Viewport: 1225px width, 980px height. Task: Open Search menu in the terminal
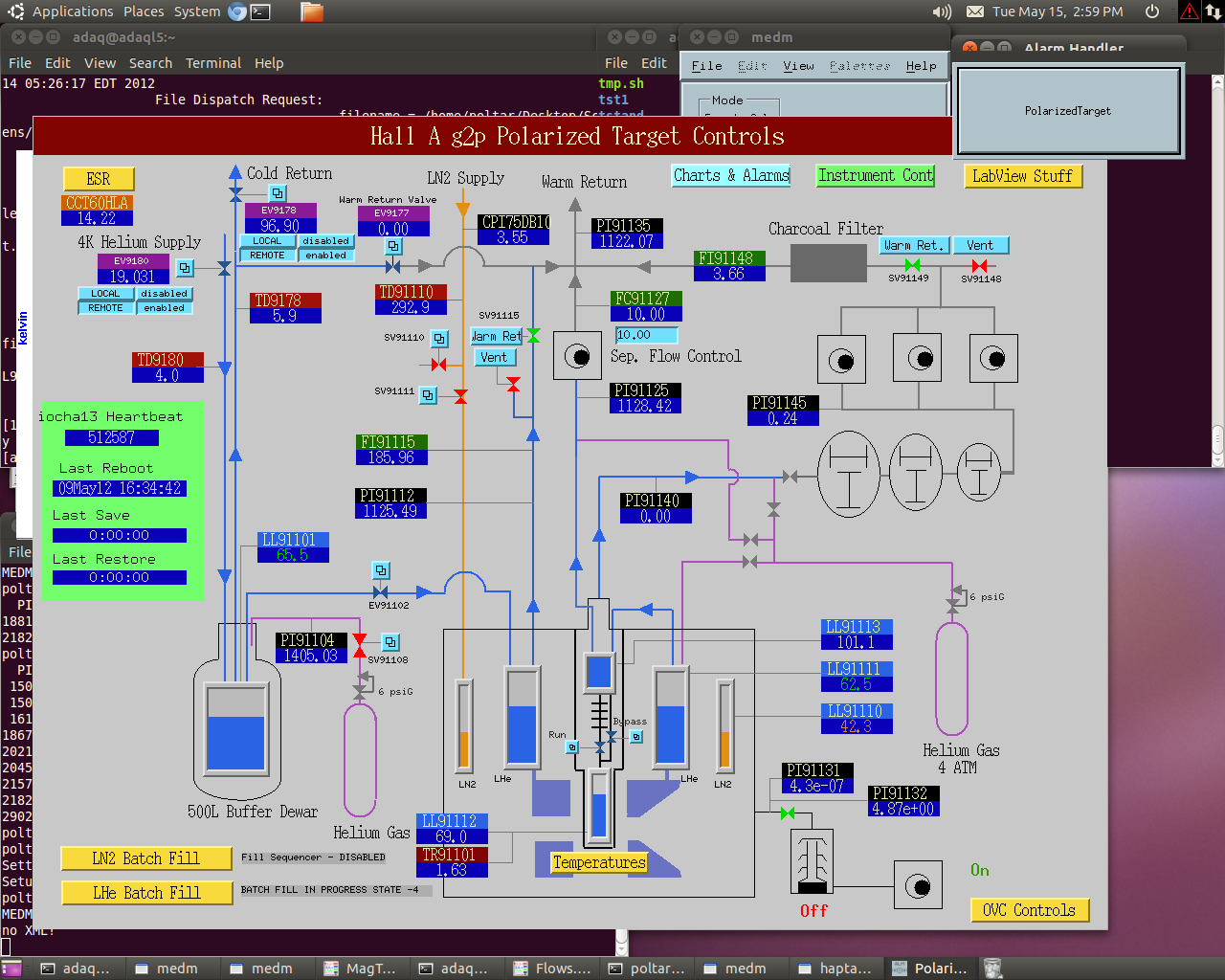pos(150,63)
